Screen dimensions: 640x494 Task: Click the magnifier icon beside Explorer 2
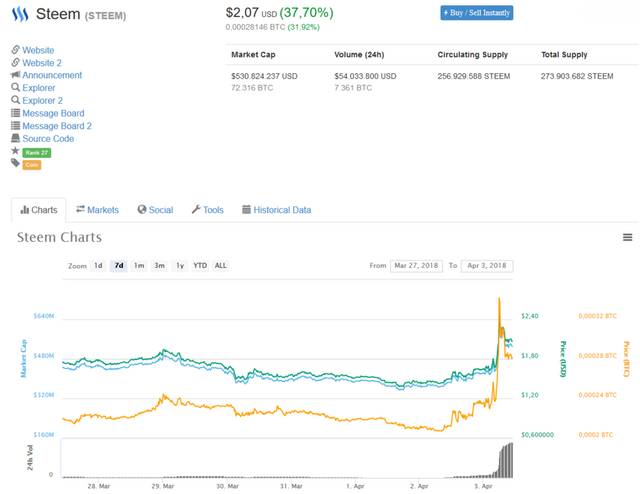pyautogui.click(x=16, y=100)
